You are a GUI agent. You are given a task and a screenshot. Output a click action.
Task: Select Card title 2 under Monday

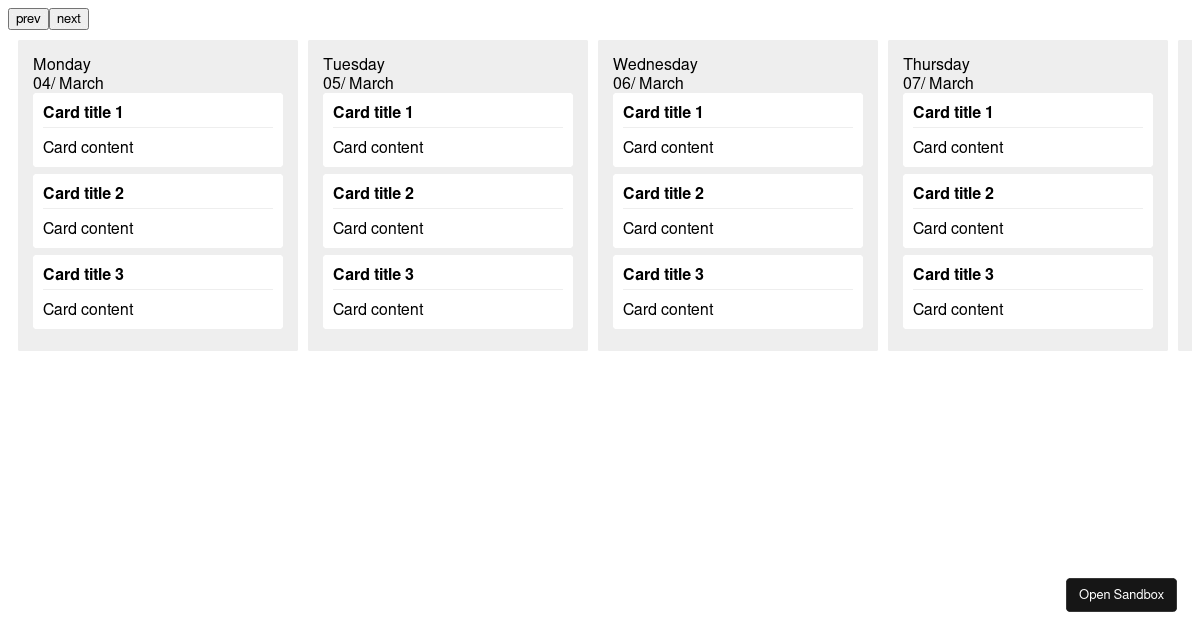tap(83, 193)
